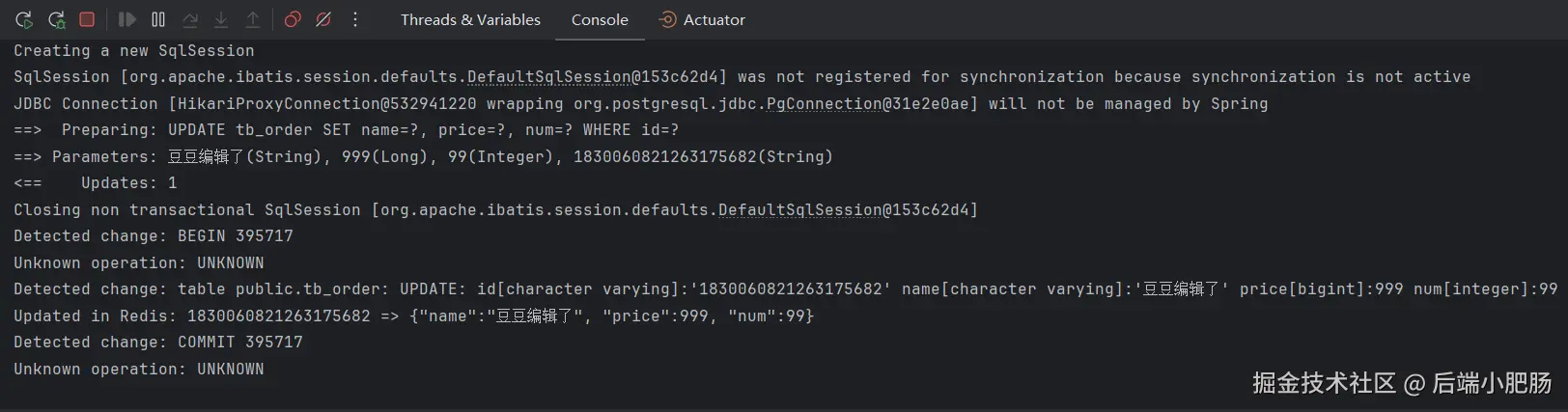The width and height of the screenshot is (1568, 412).
Task: Switch to Threads & Variables tab
Action: [x=470, y=19]
